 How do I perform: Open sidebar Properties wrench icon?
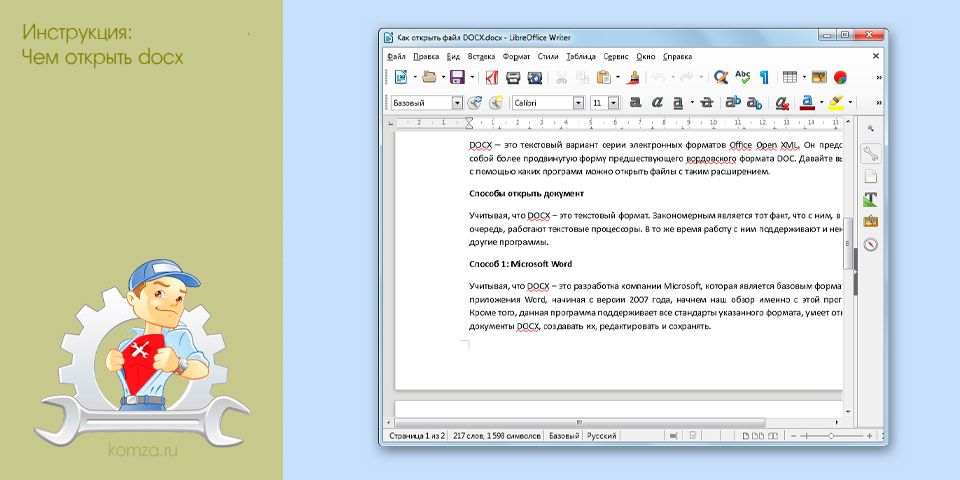coord(870,154)
